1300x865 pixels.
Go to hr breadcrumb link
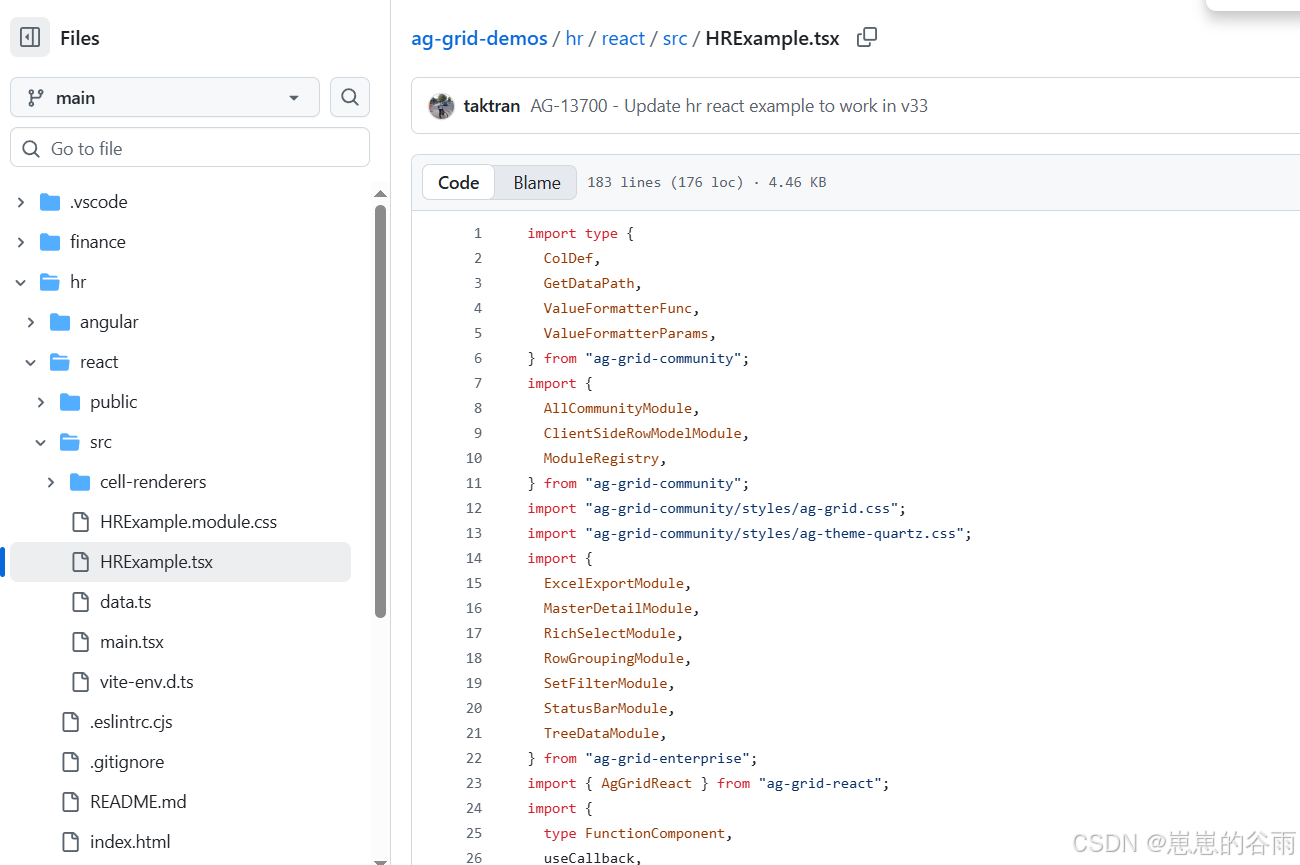click(x=574, y=38)
